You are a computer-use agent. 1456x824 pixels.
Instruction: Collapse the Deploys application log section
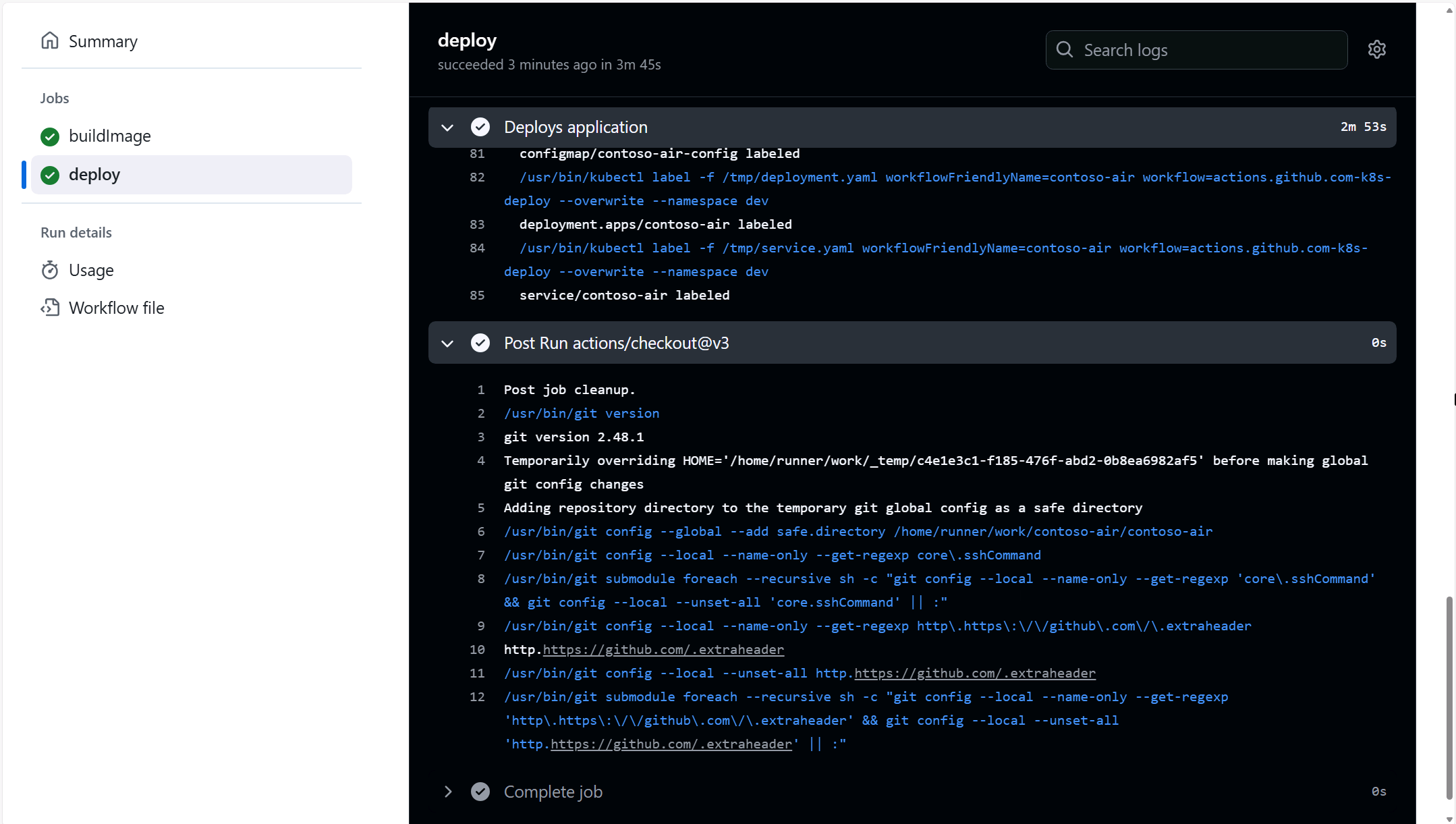point(447,126)
